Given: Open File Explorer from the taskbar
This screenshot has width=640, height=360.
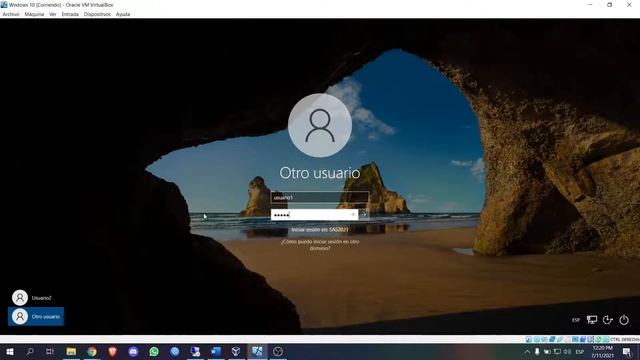Looking at the screenshot, I should coord(71,351).
